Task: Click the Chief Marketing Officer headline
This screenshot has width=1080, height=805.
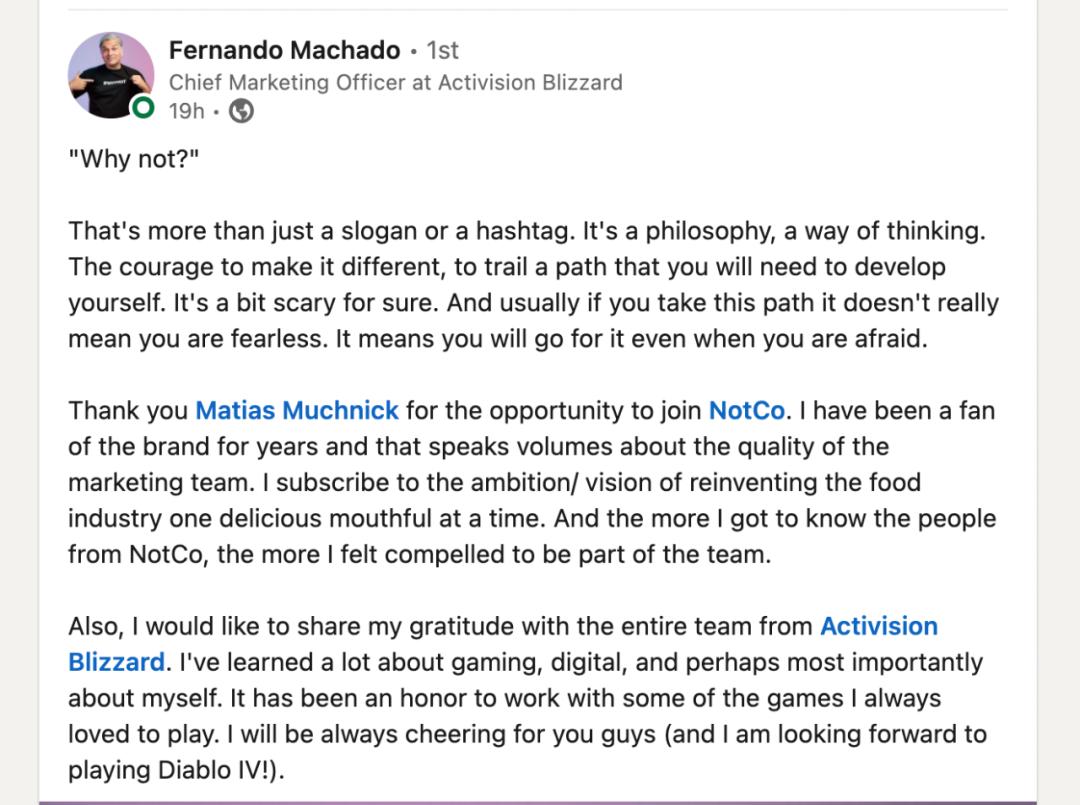Action: (395, 82)
